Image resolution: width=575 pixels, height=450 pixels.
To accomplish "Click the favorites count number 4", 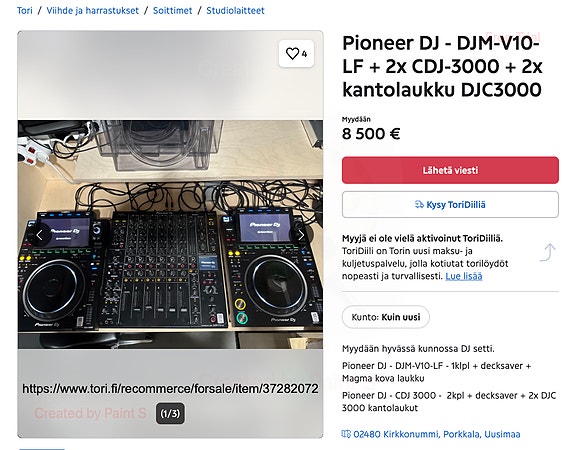I will 304,54.
